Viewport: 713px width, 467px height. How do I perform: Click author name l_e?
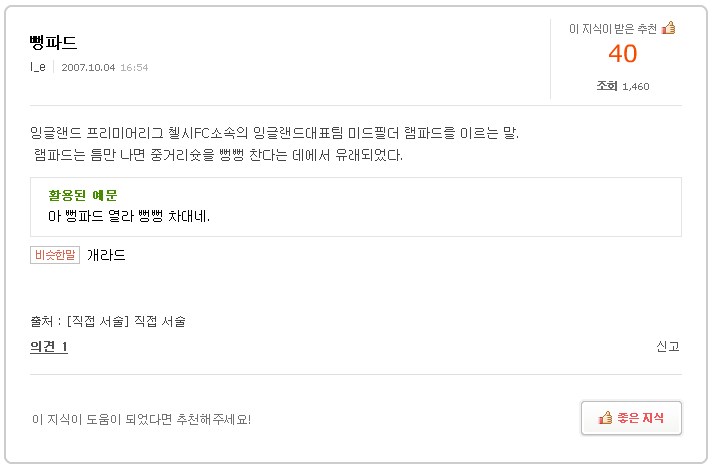pyautogui.click(x=38, y=68)
